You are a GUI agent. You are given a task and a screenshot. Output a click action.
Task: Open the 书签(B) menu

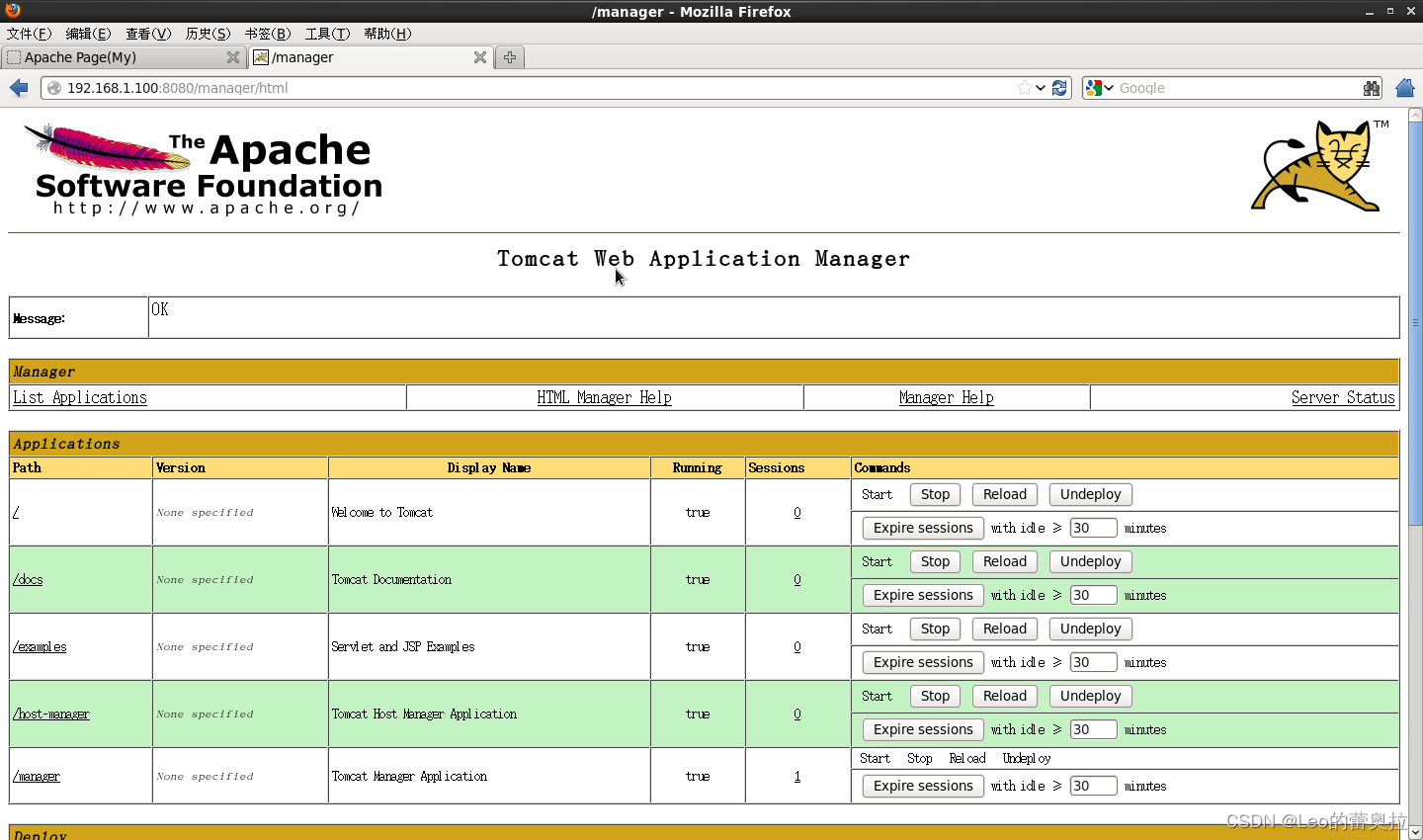(268, 34)
